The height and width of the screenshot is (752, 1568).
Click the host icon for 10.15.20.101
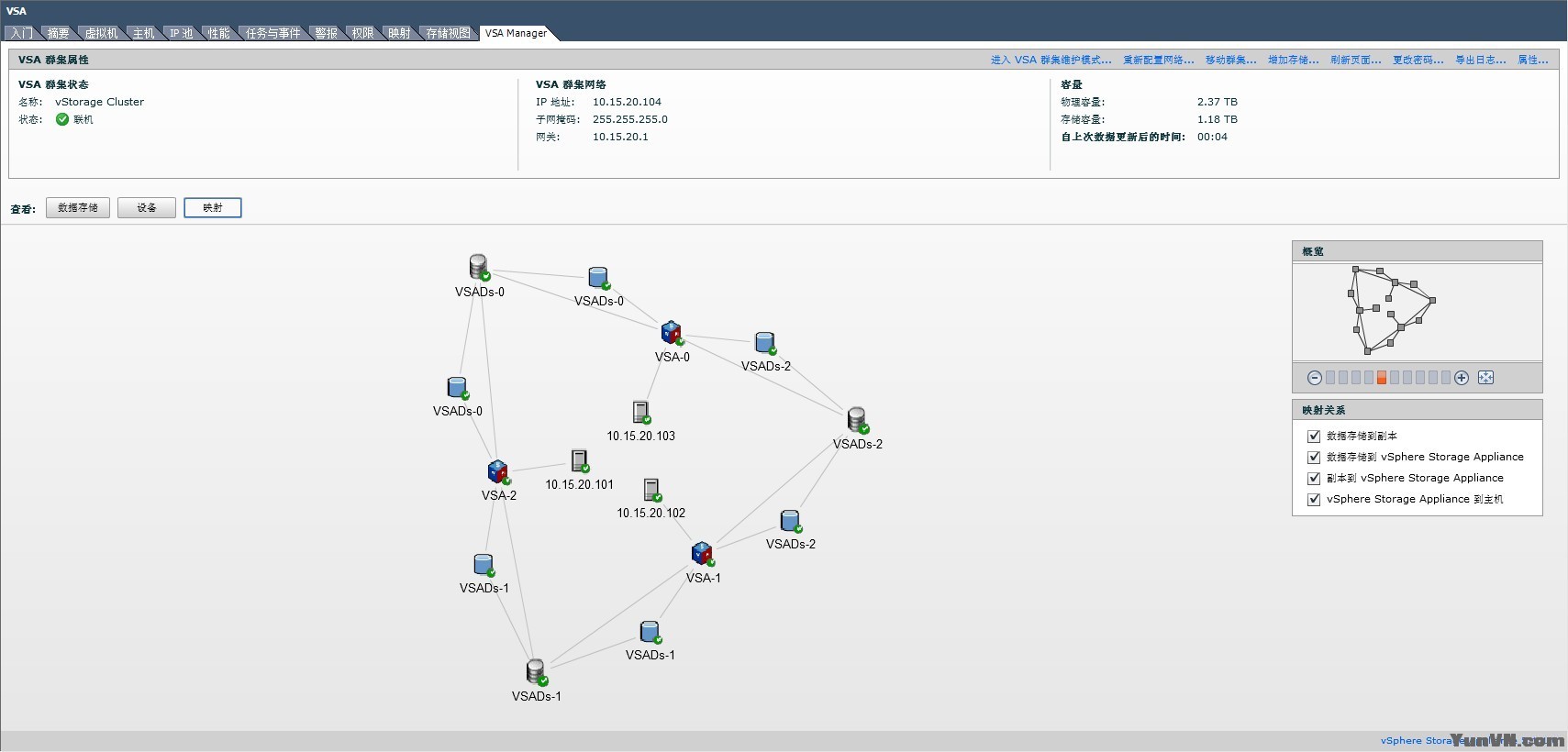point(580,460)
